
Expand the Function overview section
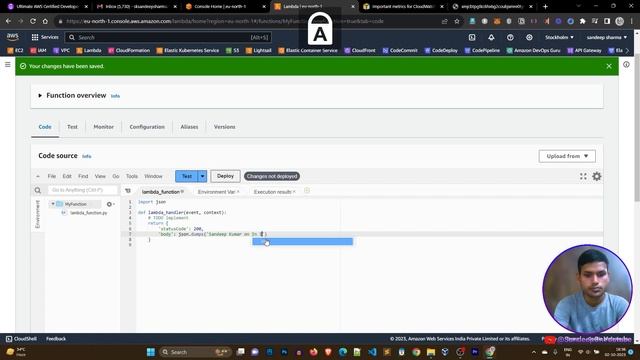point(40,96)
